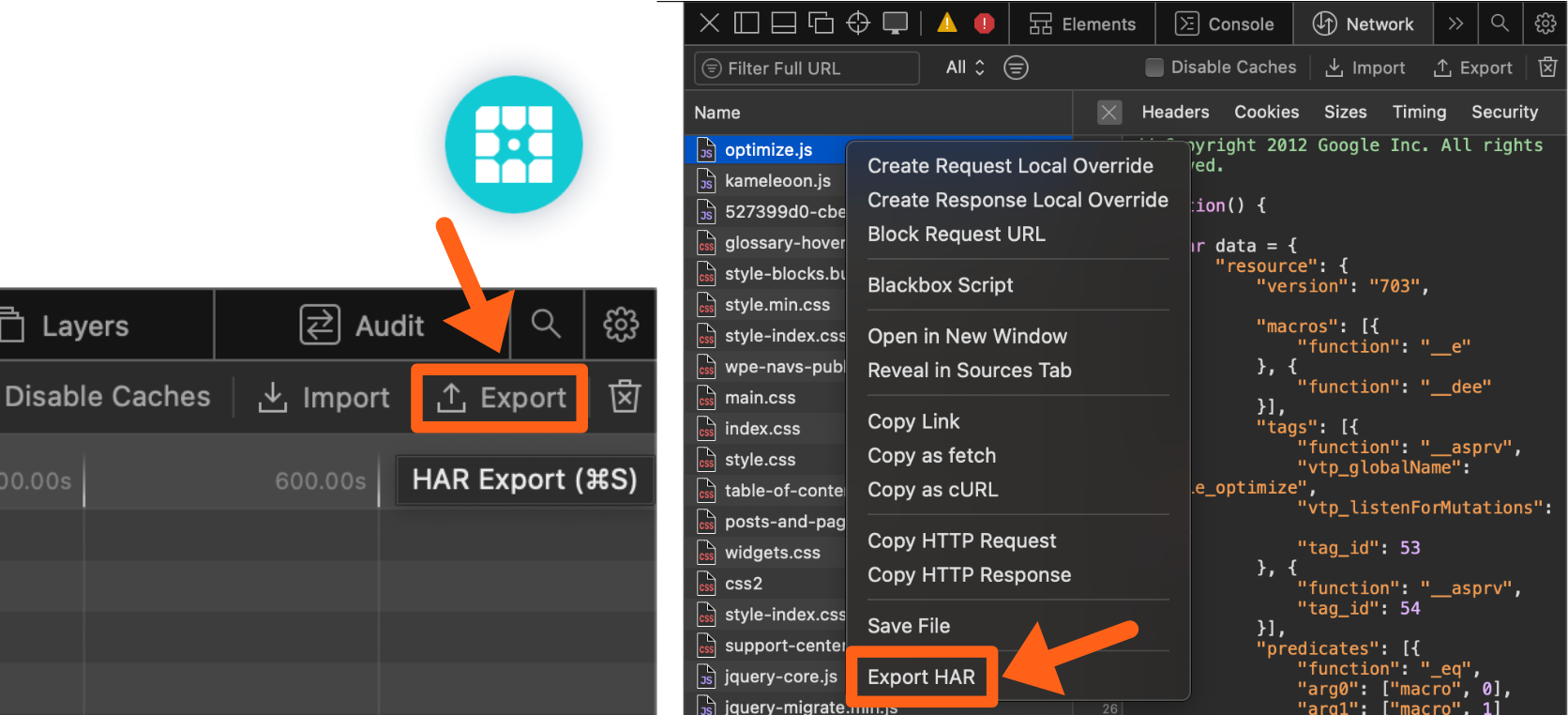
Task: Open device settings monitor icon
Action: 896,23
